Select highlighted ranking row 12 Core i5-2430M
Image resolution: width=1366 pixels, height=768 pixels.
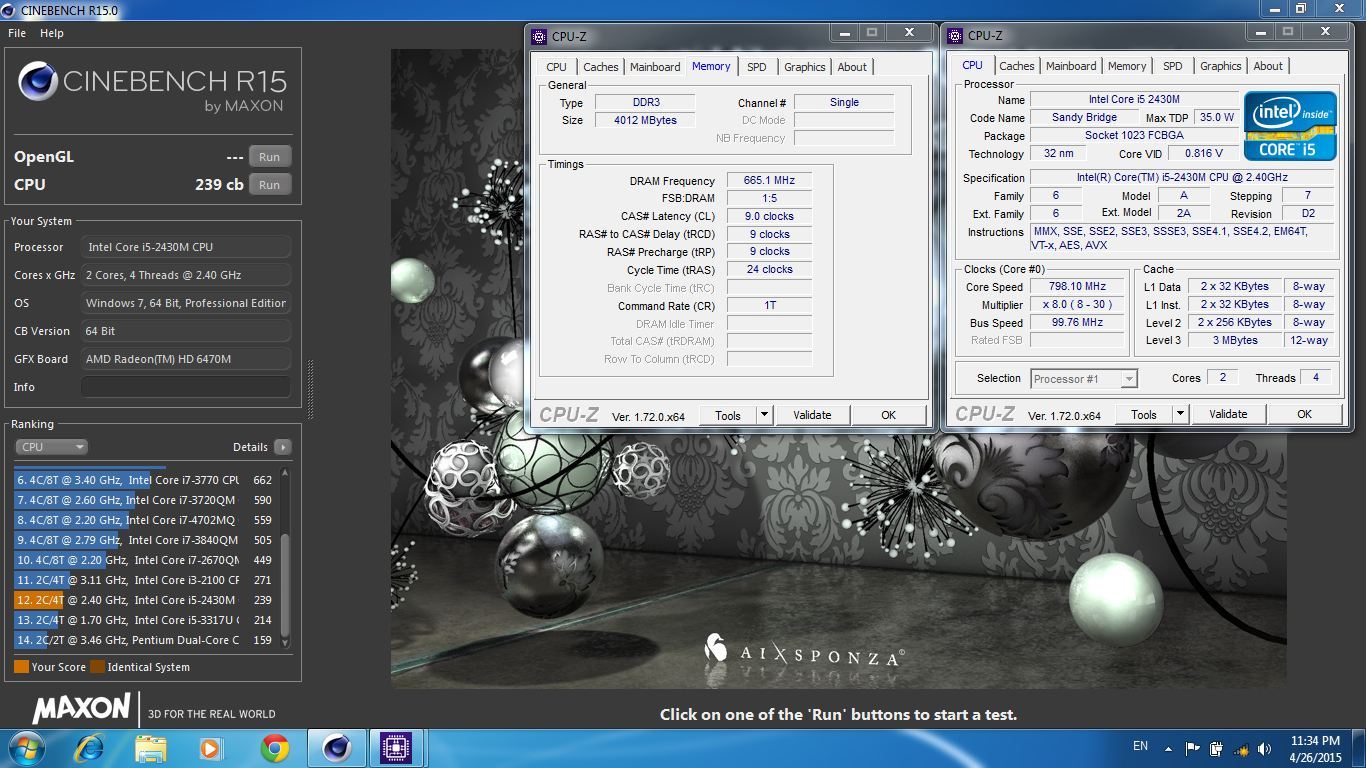(145, 600)
